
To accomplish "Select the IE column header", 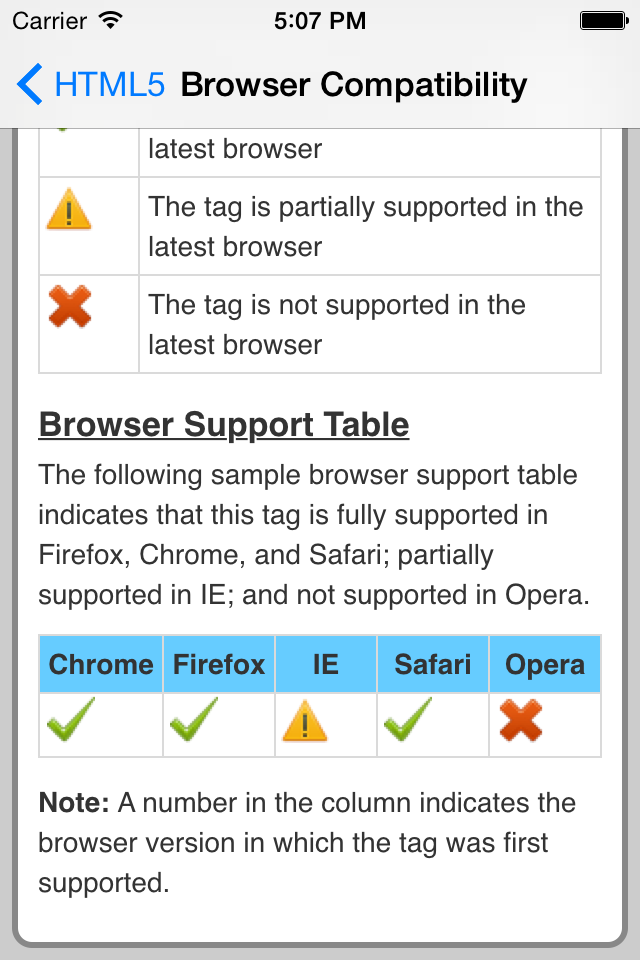I will click(x=326, y=664).
